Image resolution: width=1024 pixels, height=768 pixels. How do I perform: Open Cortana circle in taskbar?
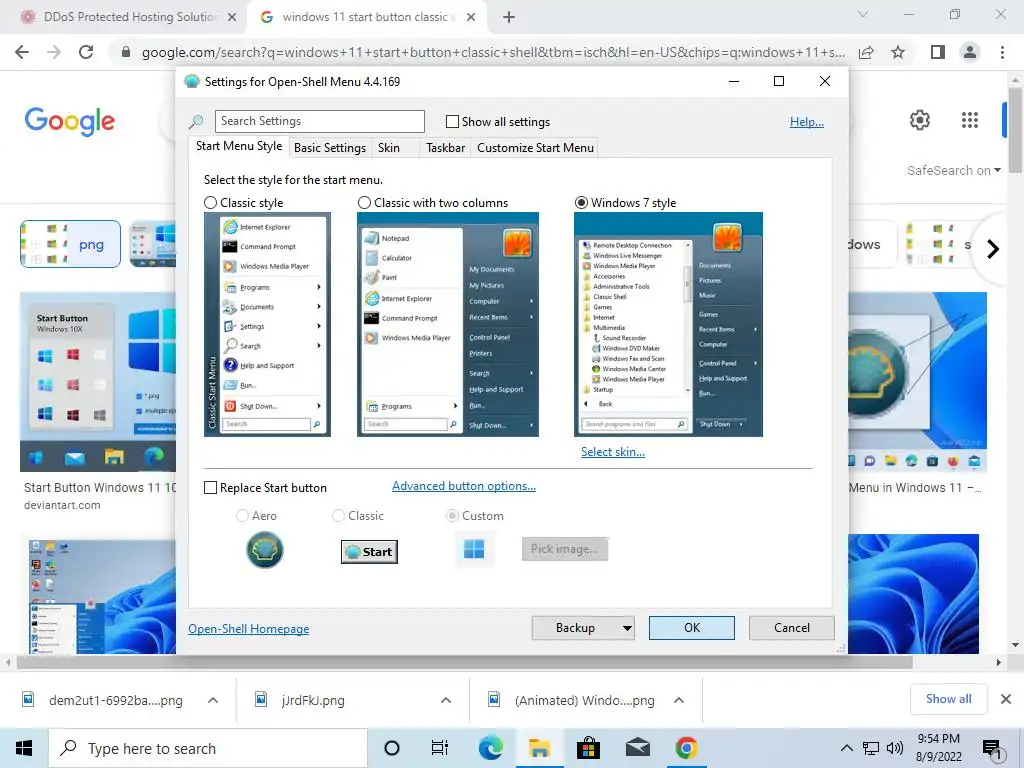click(x=391, y=748)
